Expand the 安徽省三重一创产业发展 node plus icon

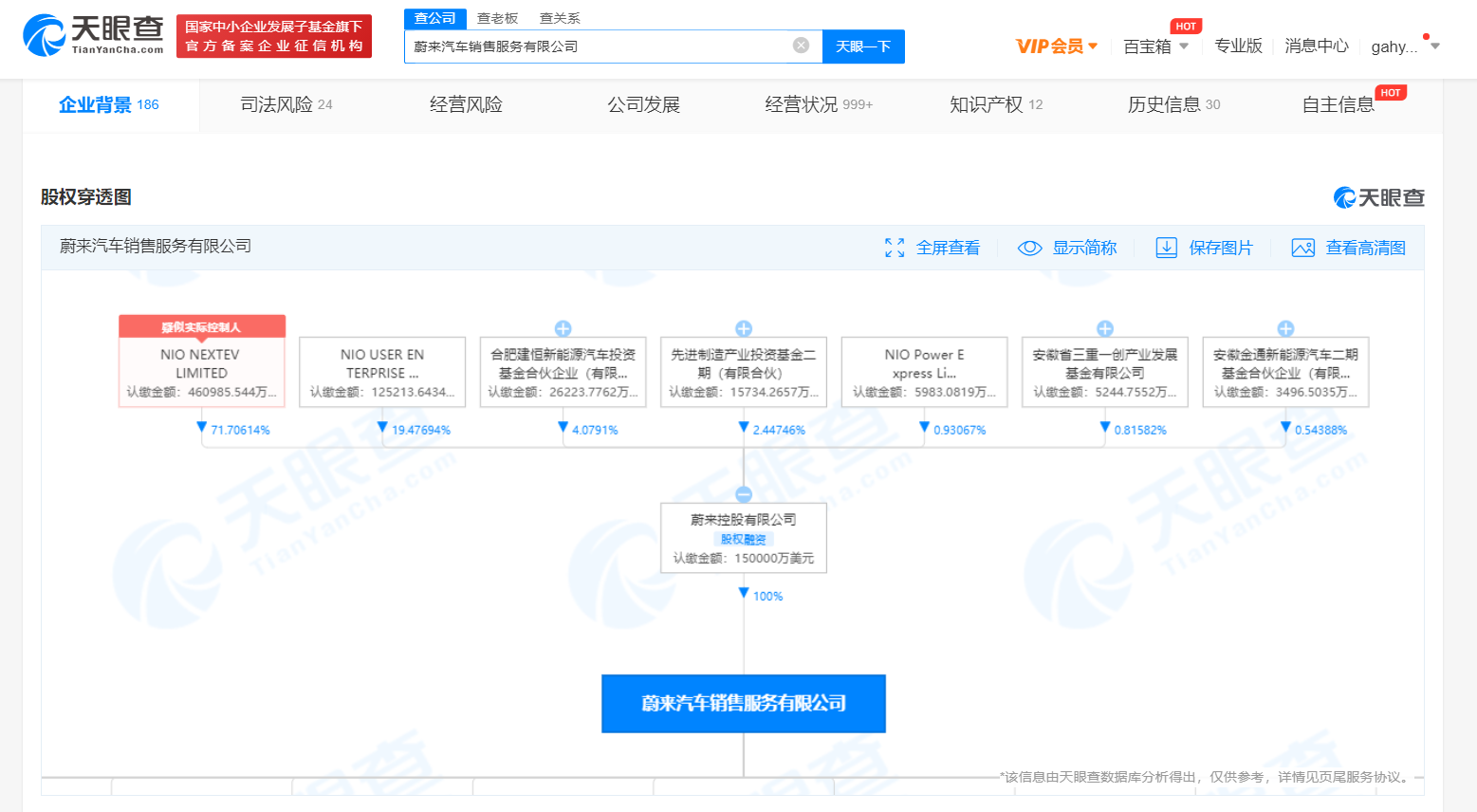click(x=1105, y=328)
